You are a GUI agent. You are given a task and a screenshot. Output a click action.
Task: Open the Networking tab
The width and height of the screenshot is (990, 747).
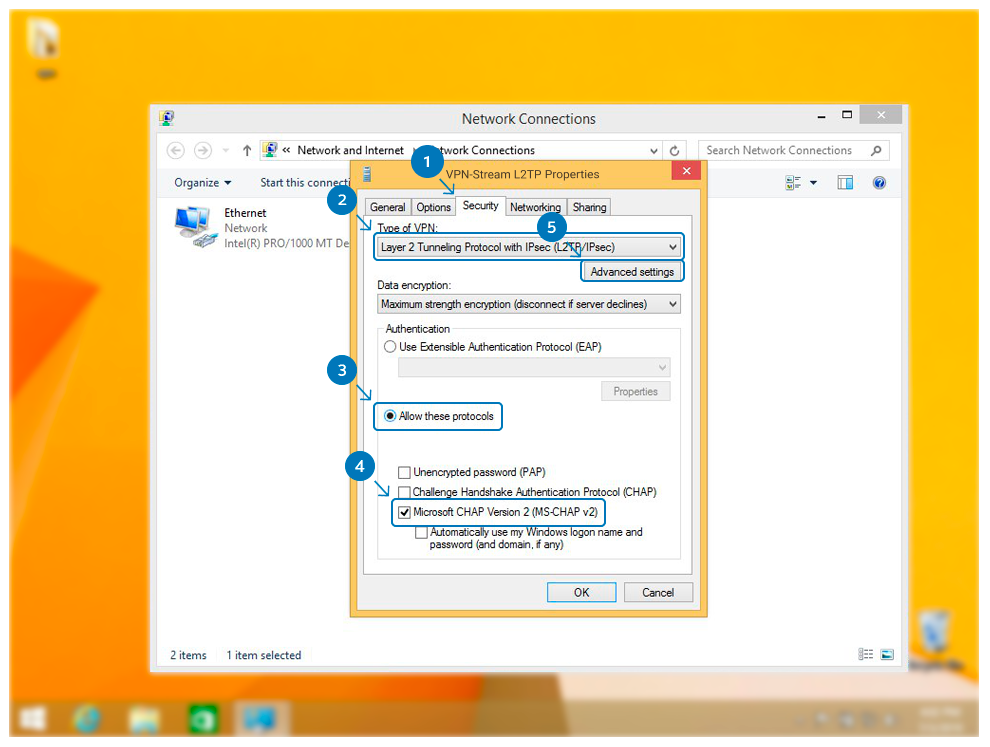coord(535,207)
